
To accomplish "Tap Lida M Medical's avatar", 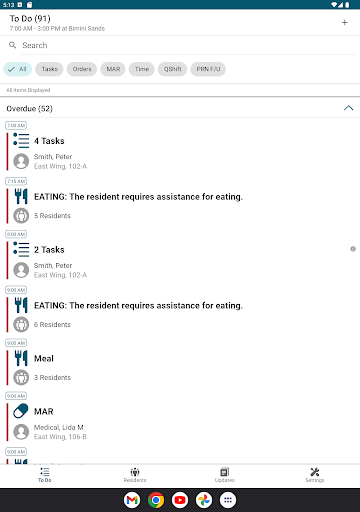I will coord(21,432).
